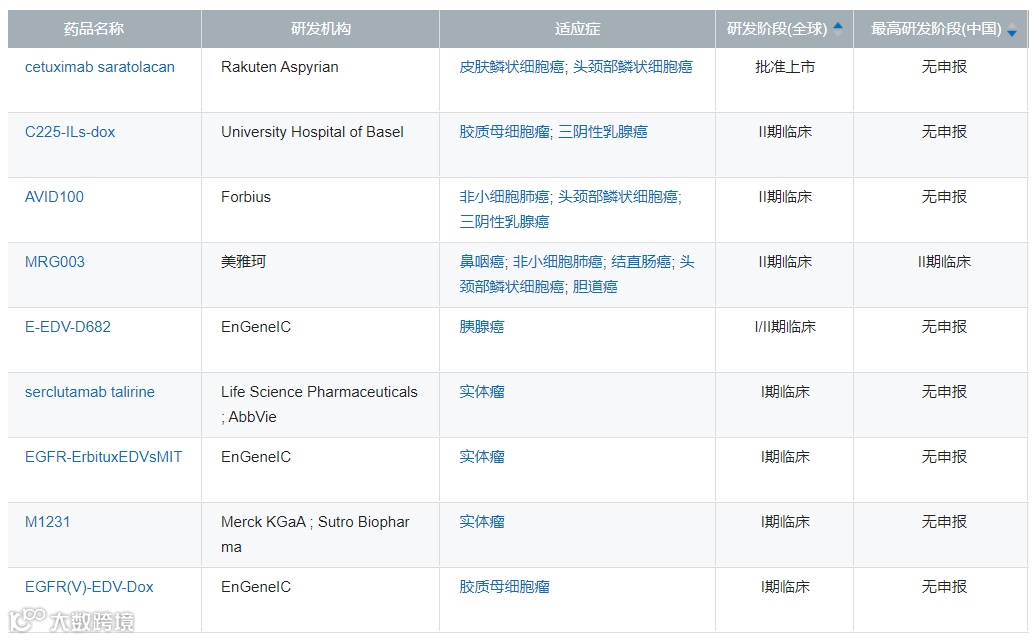Open 胆道癌 indication link
The image size is (1032, 640).
tap(595, 287)
